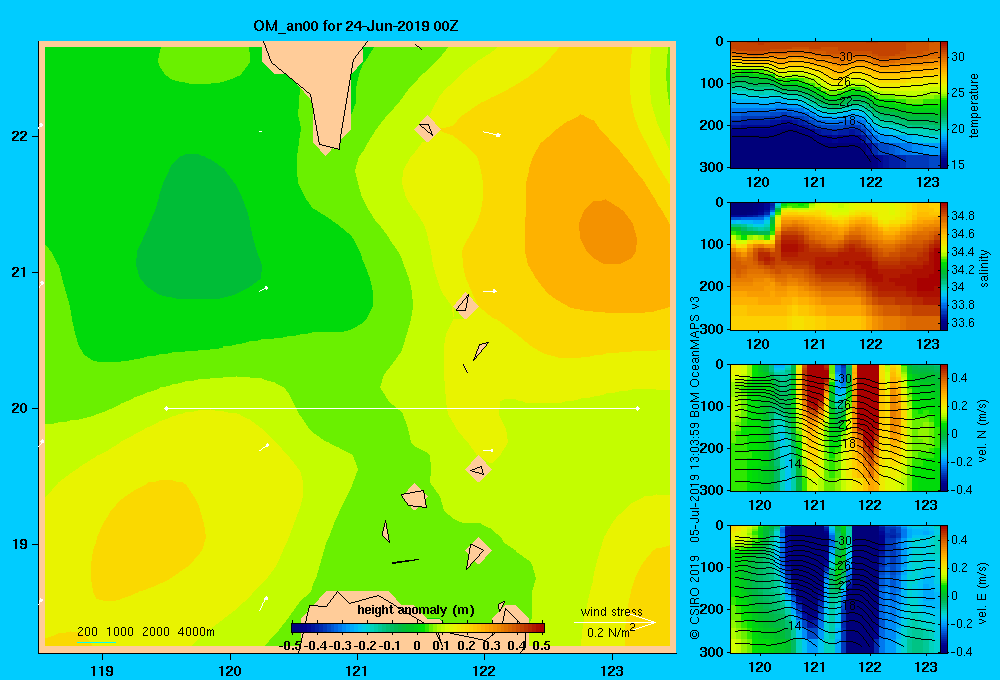This screenshot has width=1000, height=680.
Task: Click the vertical "vel. E (m/s)" label
Action: click(x=982, y=592)
